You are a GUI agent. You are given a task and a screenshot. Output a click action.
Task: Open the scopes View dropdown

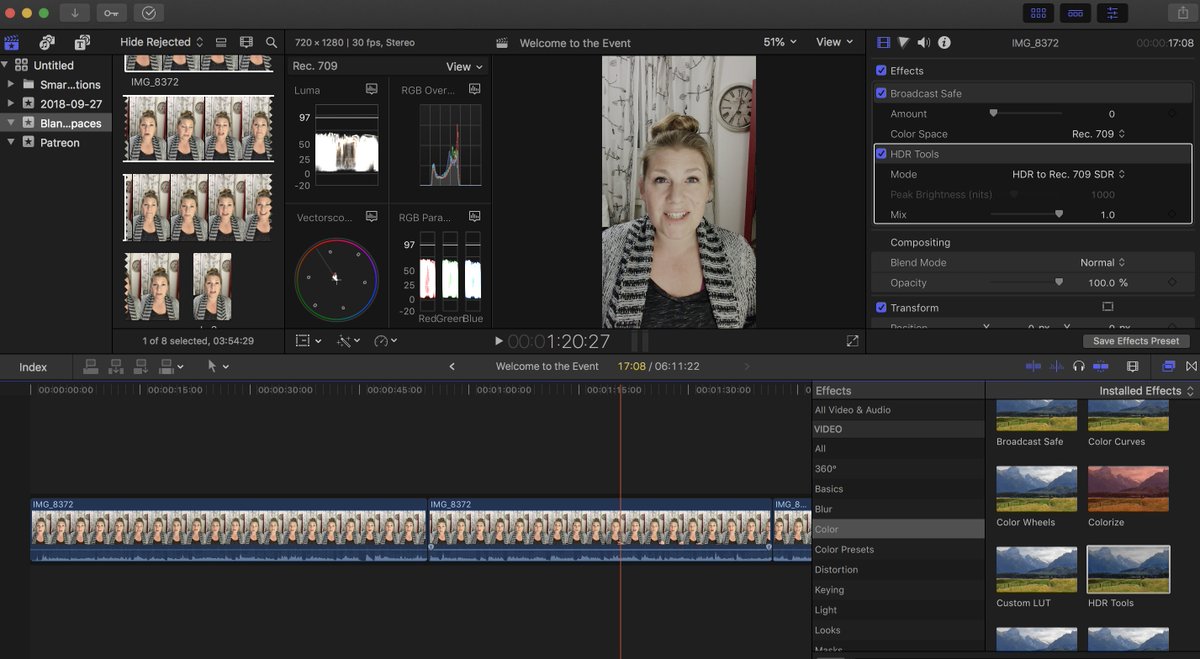(464, 67)
